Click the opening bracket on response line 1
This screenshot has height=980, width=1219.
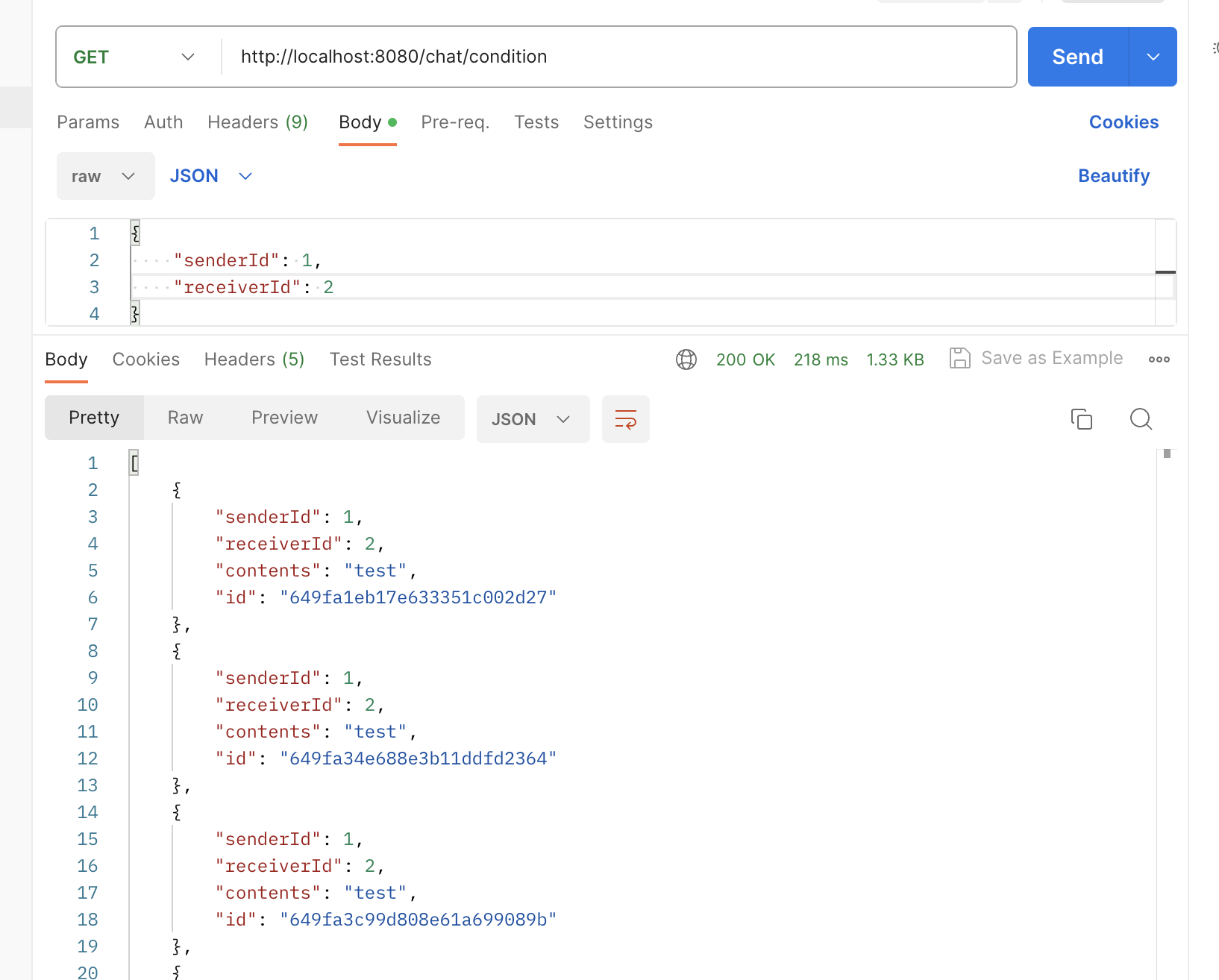click(x=134, y=463)
